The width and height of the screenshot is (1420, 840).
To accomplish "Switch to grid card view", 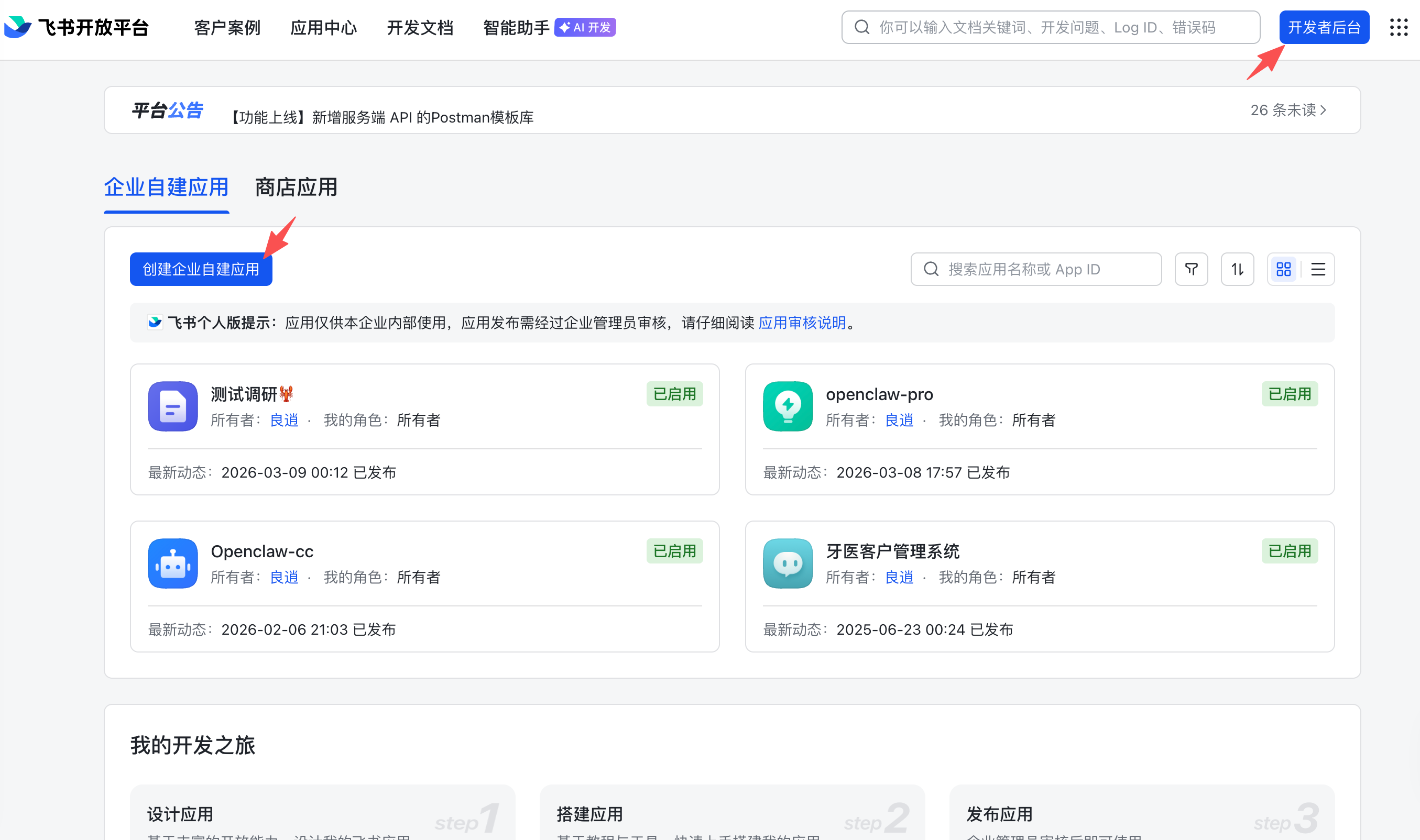I will [1284, 269].
